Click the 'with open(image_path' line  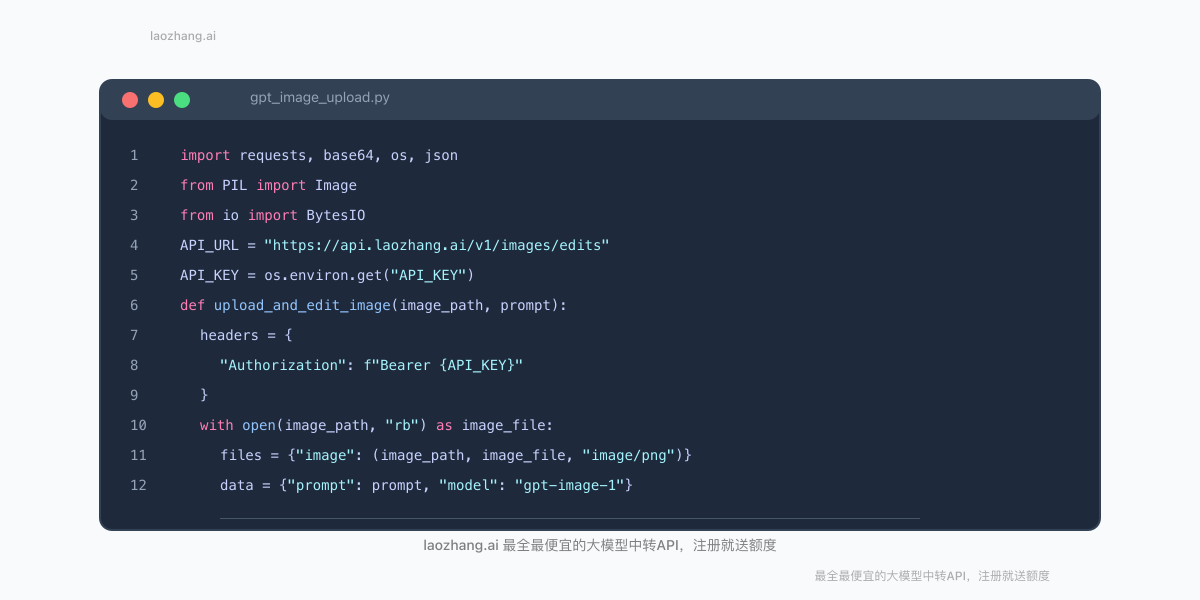(376, 425)
